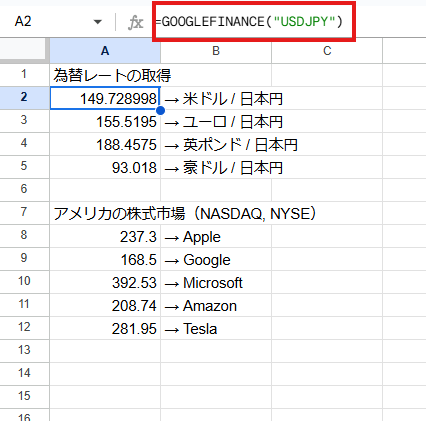This screenshot has height=421, width=426.
Task: Select row 13 header
Action: click(24, 350)
